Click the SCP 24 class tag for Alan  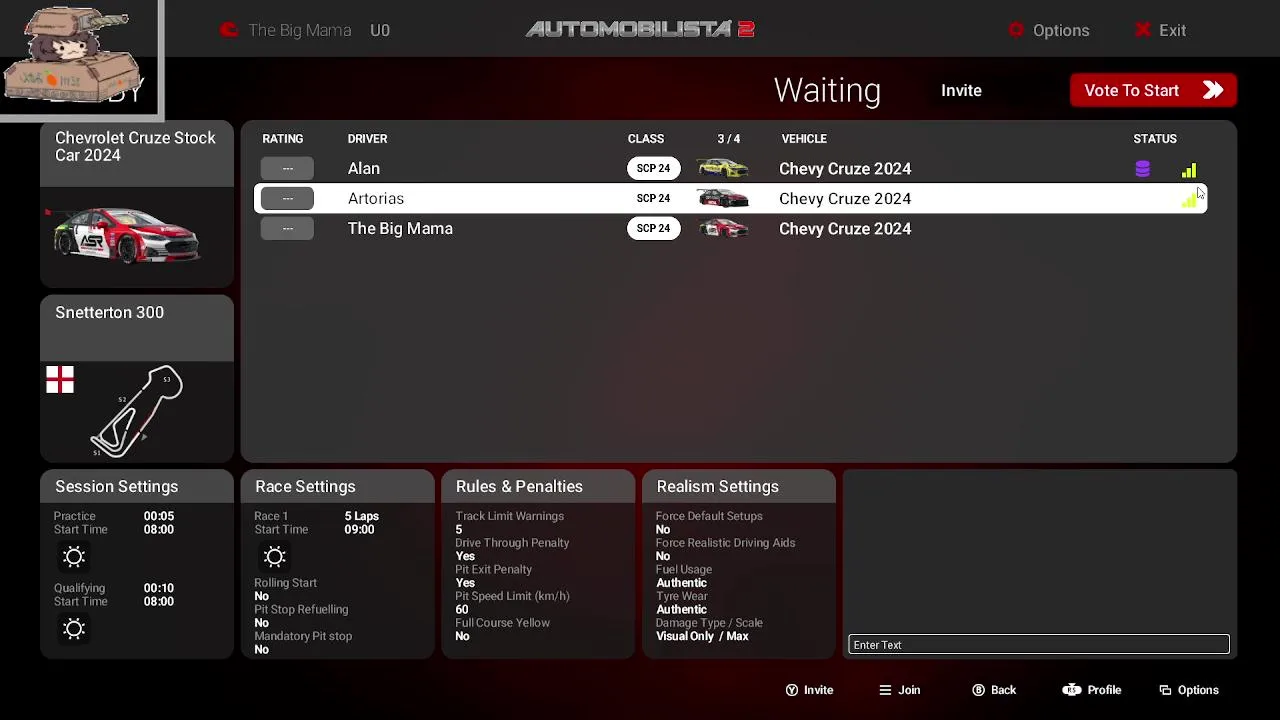pos(653,168)
